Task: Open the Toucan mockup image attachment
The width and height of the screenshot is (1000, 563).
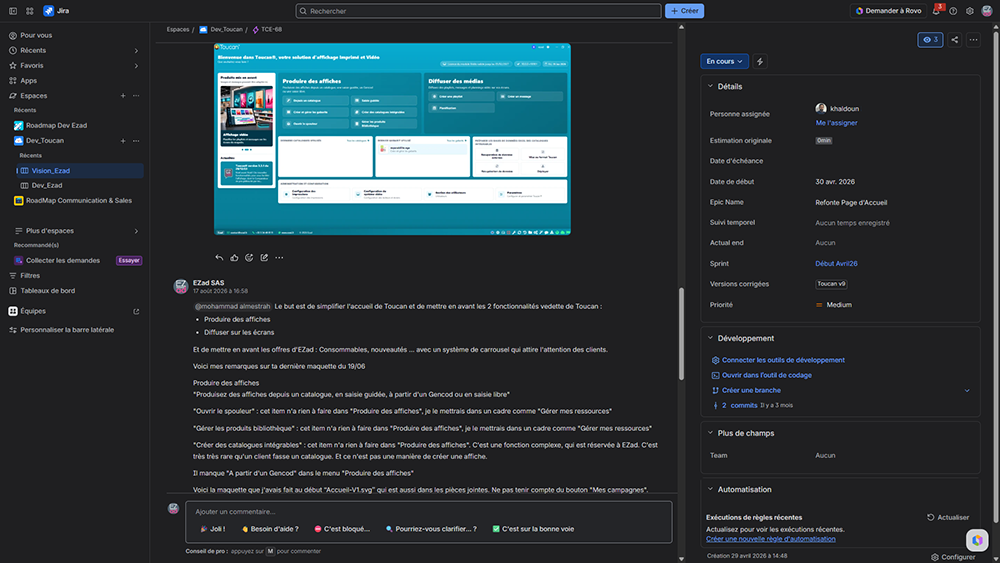Action: tap(392, 139)
